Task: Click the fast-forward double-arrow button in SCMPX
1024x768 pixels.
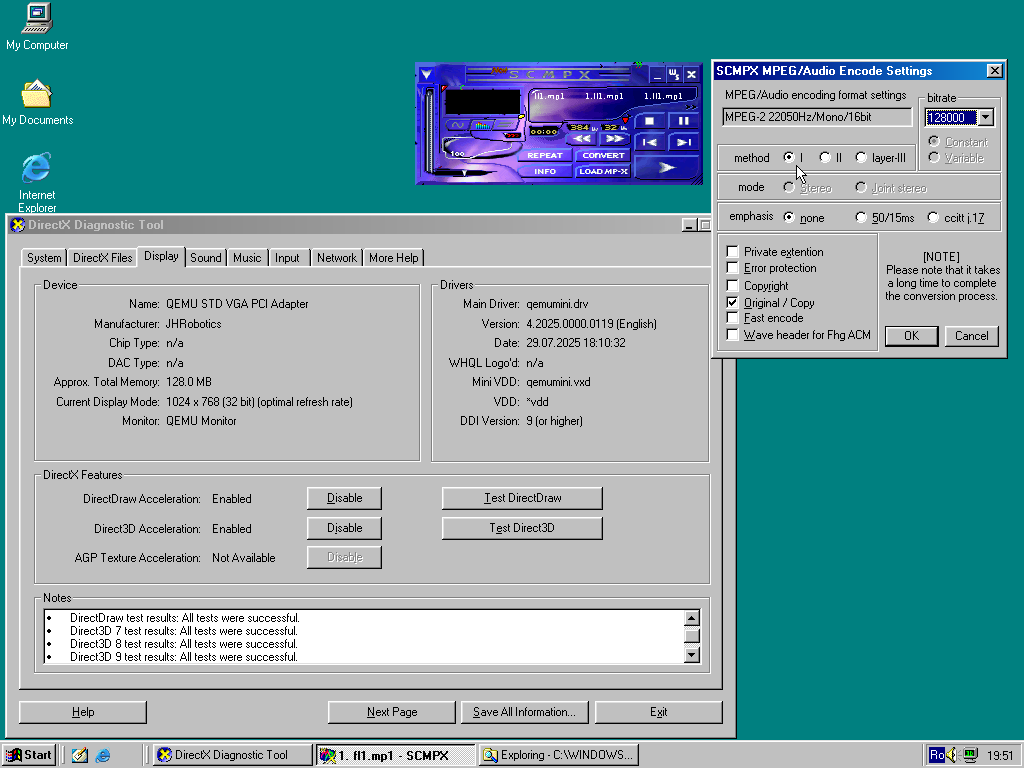Action: click(x=613, y=140)
